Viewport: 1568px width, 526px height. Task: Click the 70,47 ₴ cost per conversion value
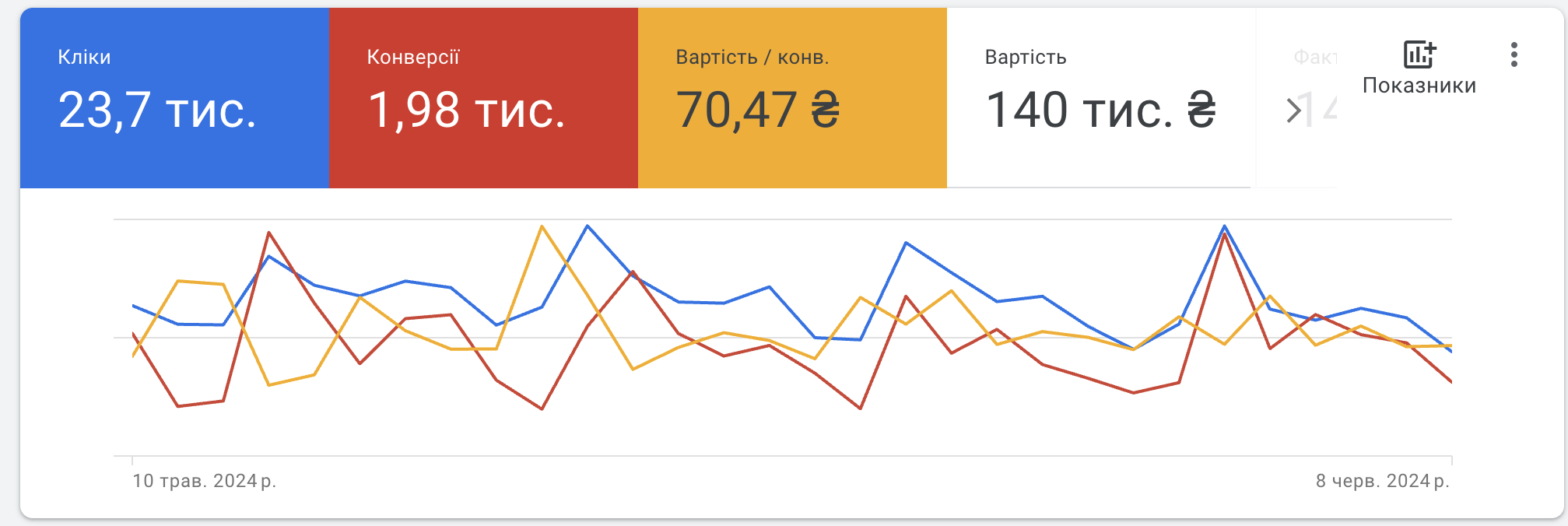[758, 110]
